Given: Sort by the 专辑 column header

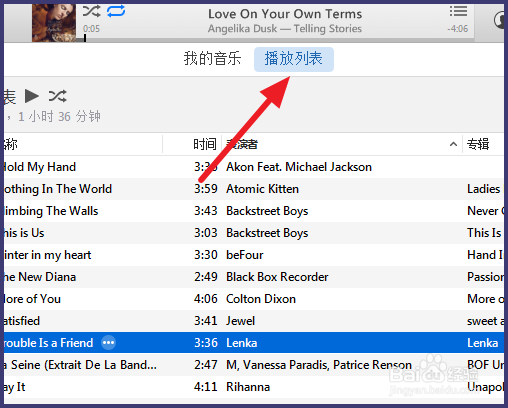Looking at the screenshot, I should point(478,144).
